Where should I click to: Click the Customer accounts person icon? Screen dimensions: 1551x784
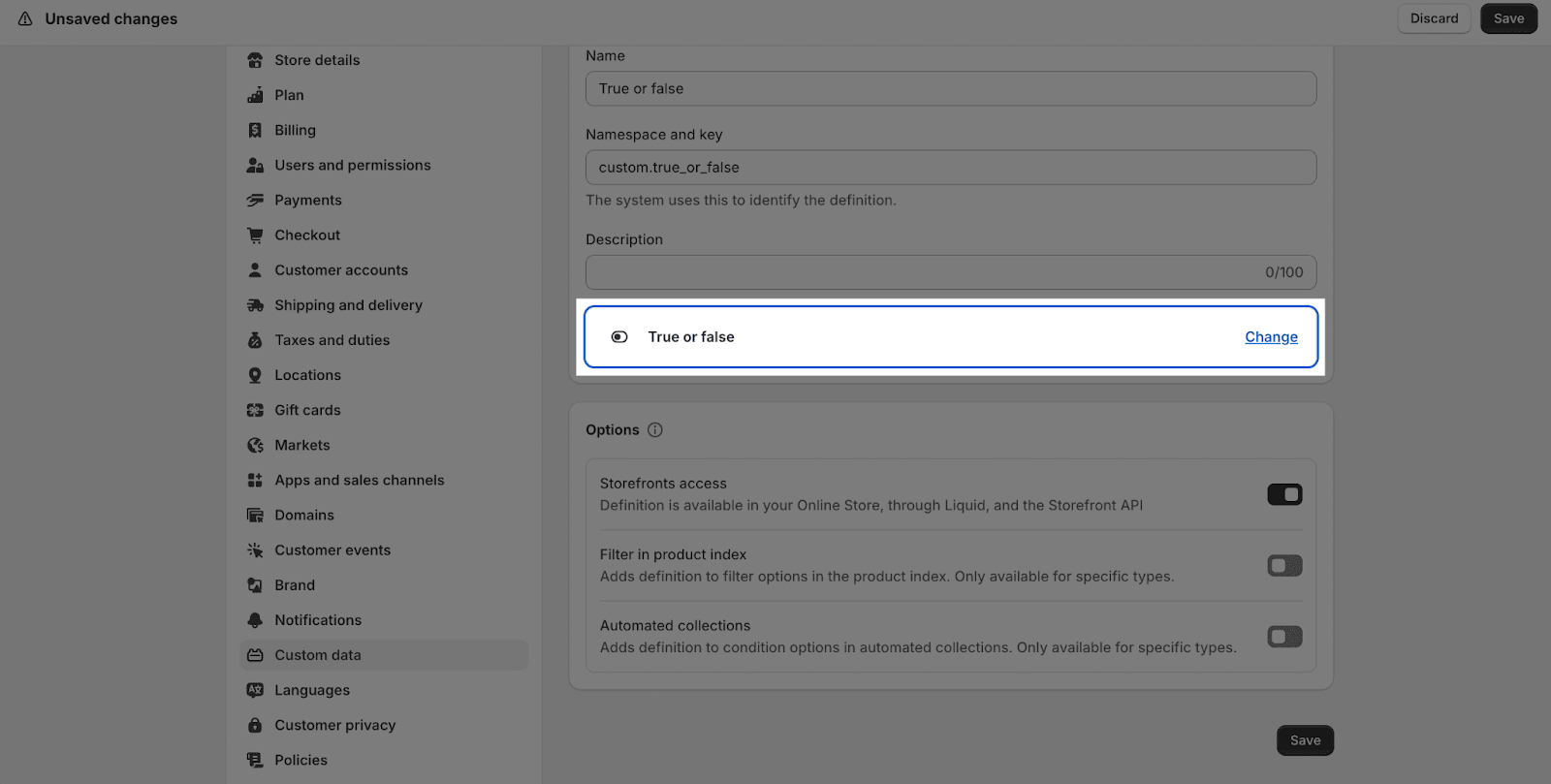tap(255, 269)
